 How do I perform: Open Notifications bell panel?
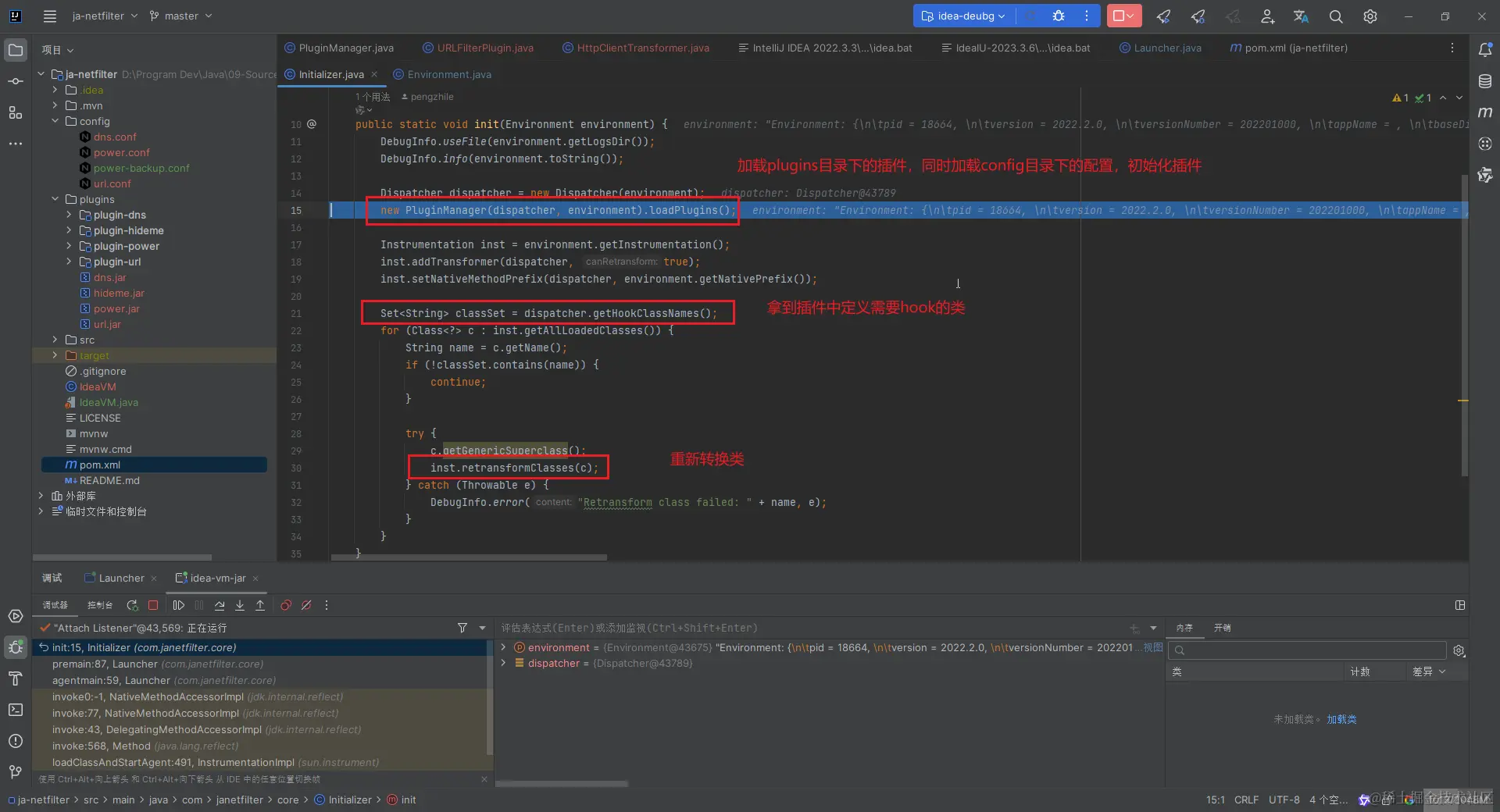[x=1485, y=49]
